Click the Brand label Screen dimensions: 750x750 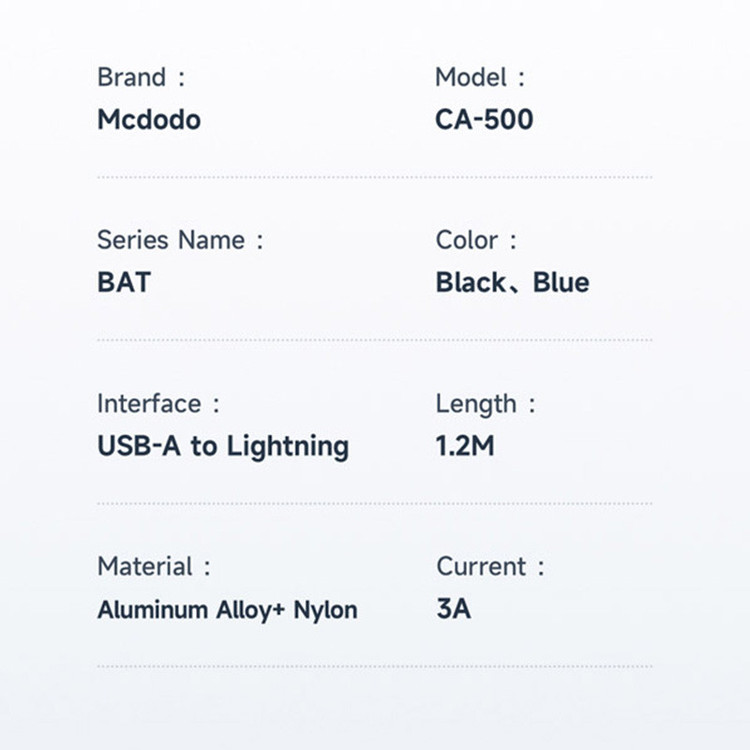(x=140, y=77)
